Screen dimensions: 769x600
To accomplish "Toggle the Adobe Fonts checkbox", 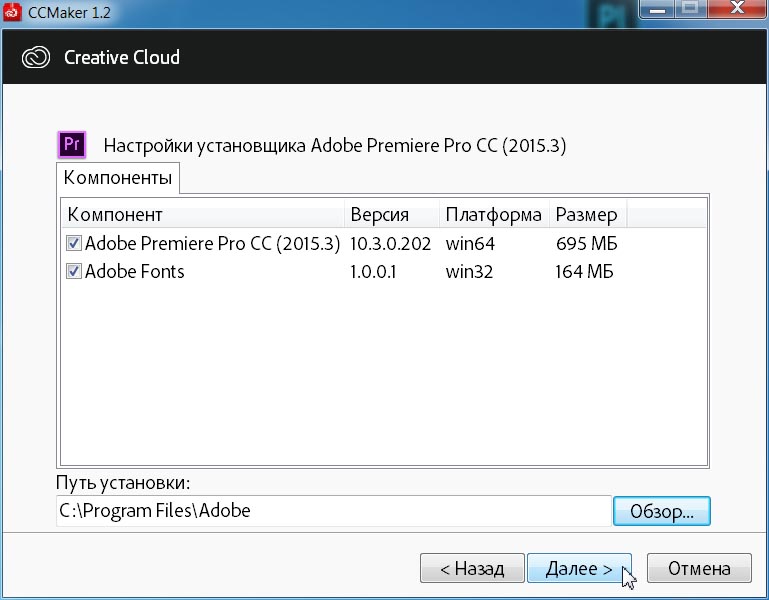I will pos(73,272).
